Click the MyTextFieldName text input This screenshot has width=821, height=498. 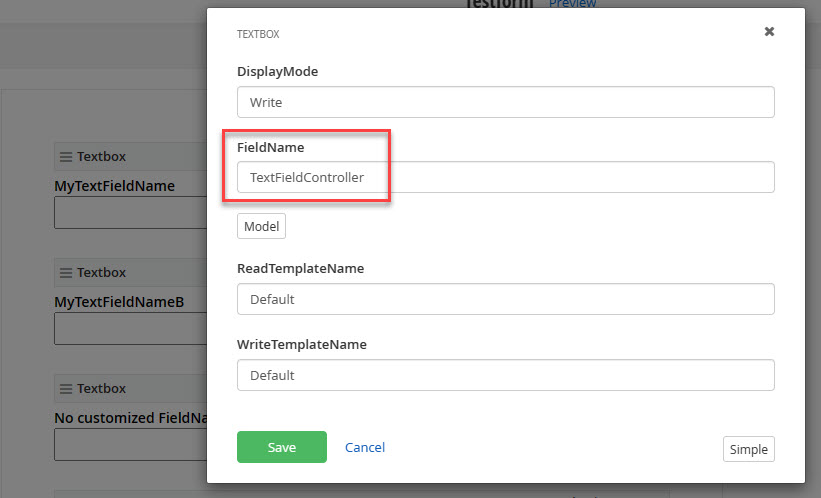coord(131,213)
